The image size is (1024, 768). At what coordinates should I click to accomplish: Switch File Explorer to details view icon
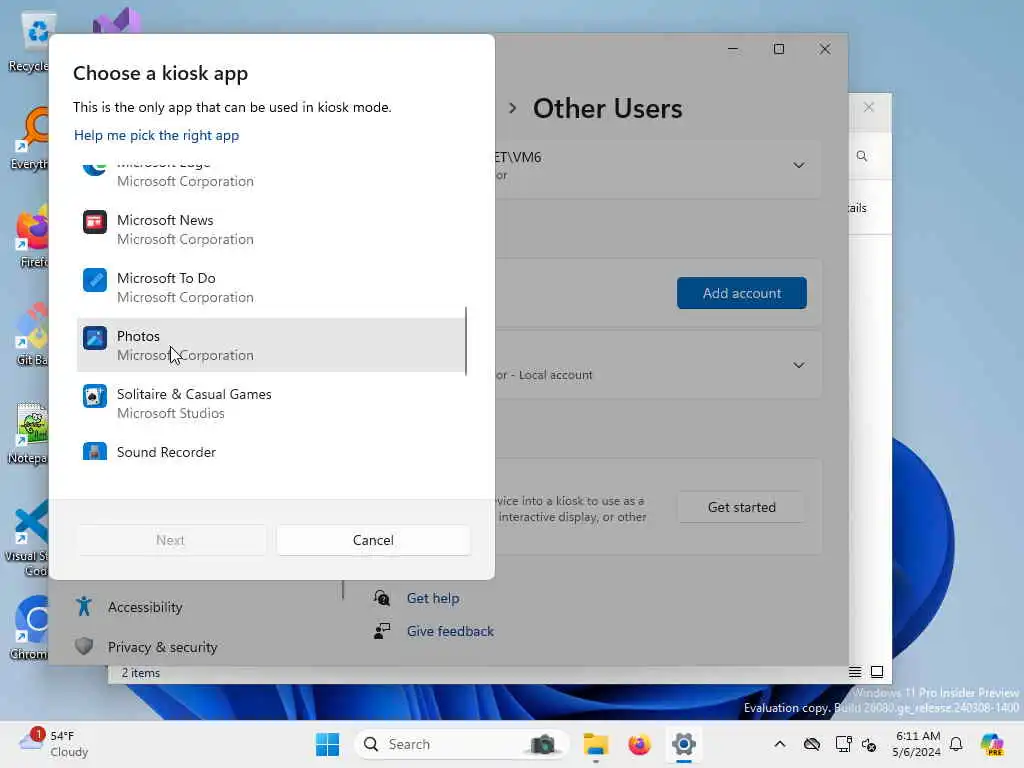pyautogui.click(x=855, y=672)
